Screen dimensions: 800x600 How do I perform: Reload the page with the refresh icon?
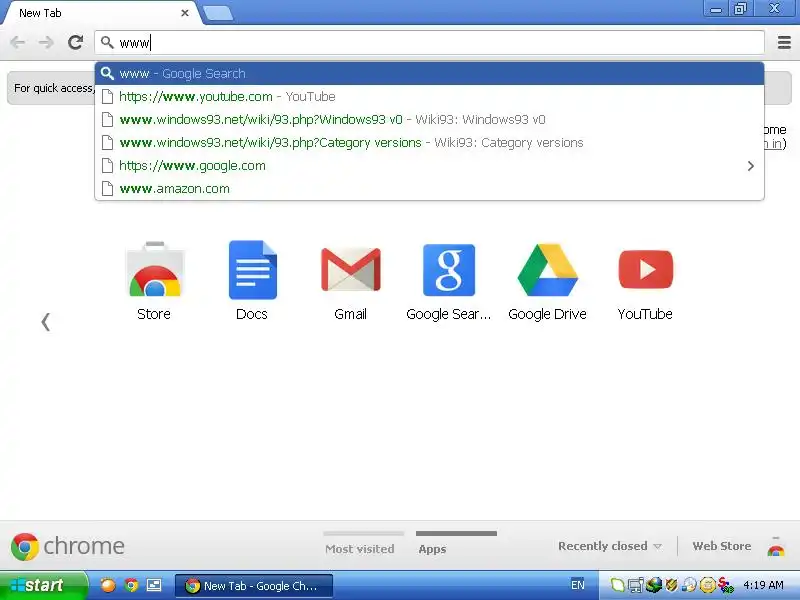coord(76,42)
